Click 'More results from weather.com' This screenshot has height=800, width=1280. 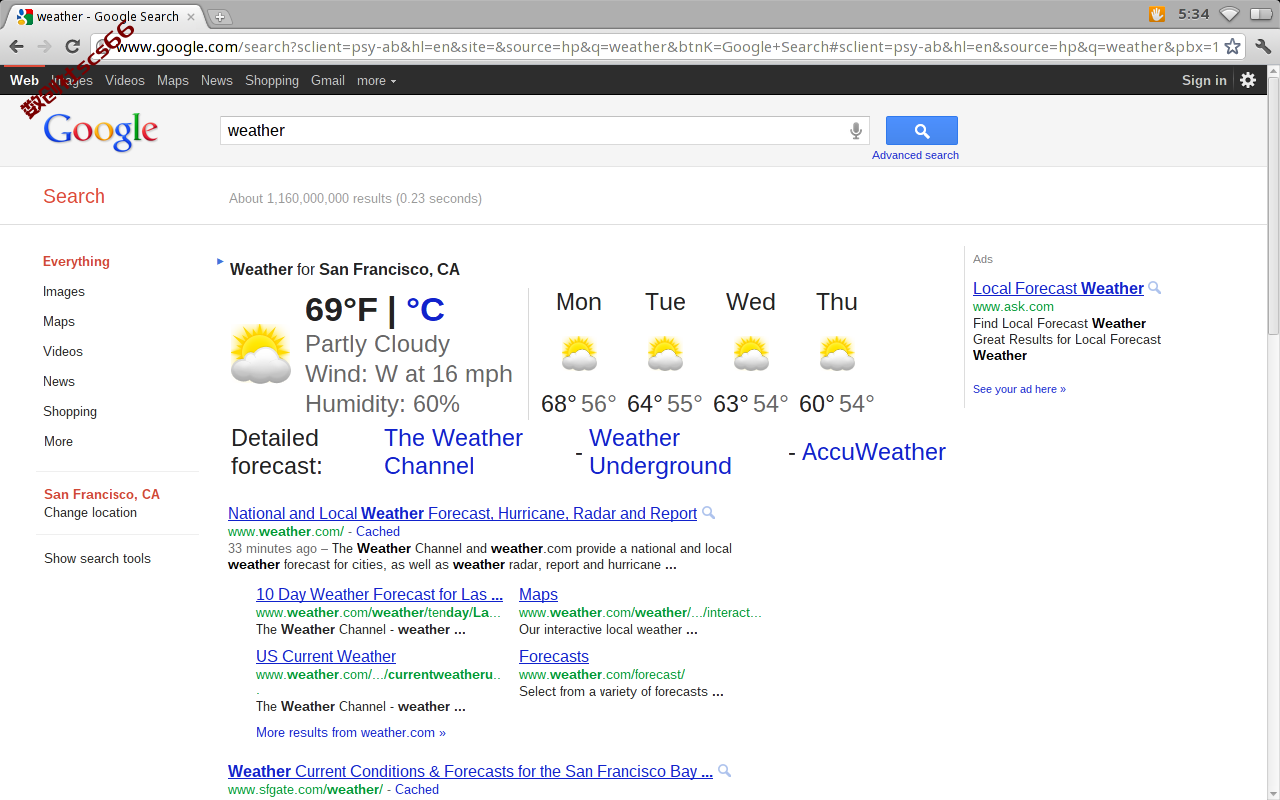tap(351, 732)
